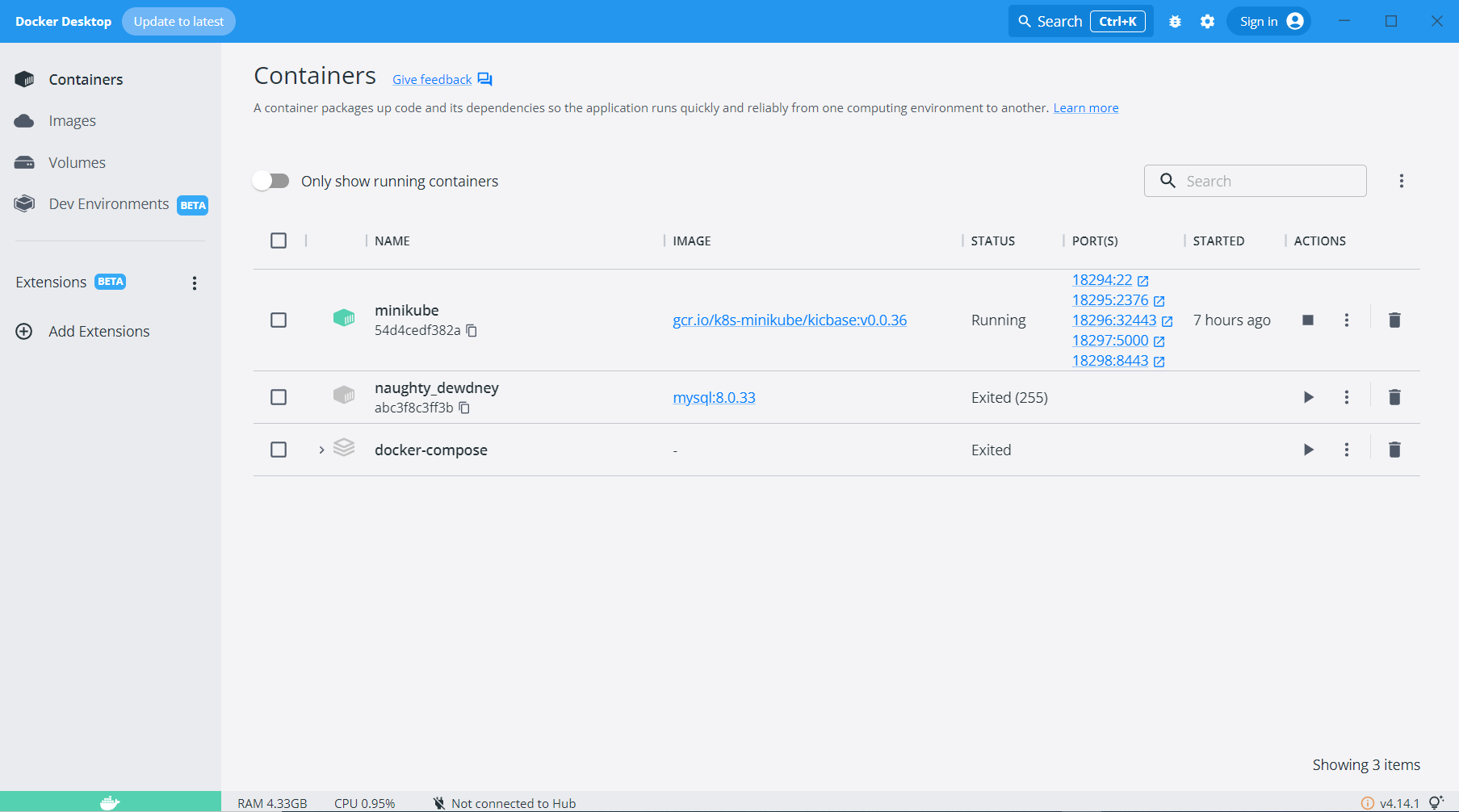1459x812 pixels.
Task: Select the naughty_dewdney row checkbox
Action: pos(279,397)
